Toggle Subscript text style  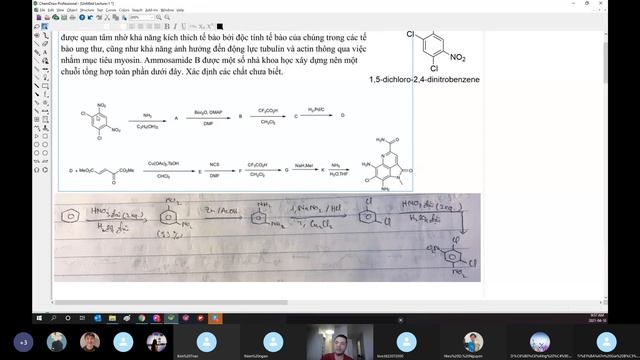click(201, 27)
